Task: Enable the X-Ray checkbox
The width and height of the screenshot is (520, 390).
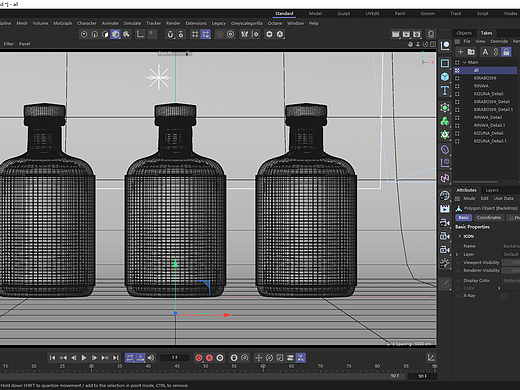Action: click(503, 296)
